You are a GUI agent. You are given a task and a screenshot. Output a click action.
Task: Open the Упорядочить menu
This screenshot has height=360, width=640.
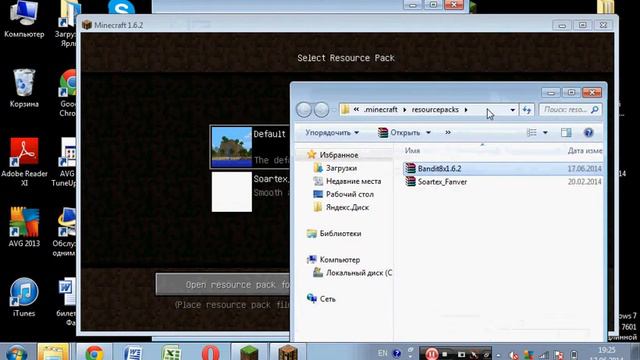tap(332, 133)
